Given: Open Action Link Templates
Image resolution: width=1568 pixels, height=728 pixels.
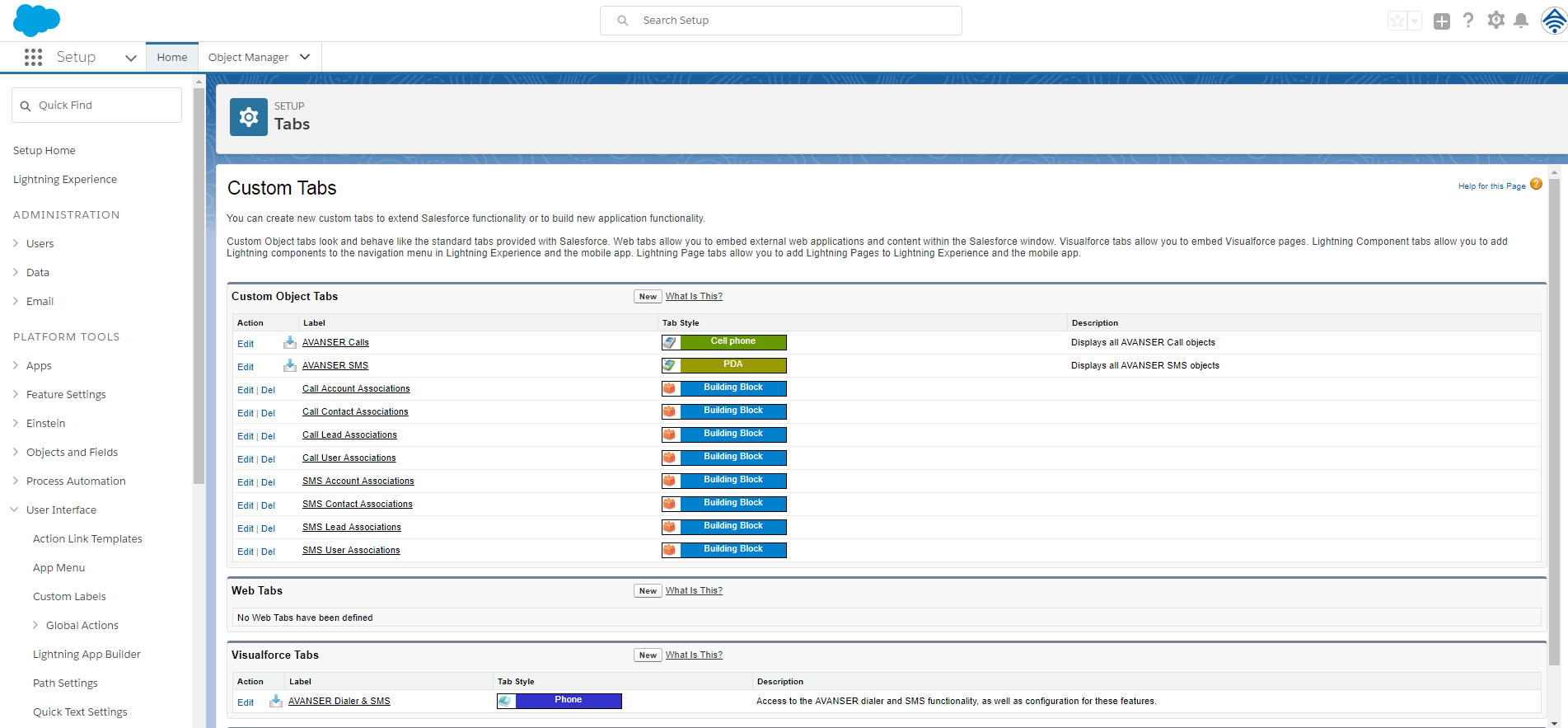Looking at the screenshot, I should [x=87, y=538].
